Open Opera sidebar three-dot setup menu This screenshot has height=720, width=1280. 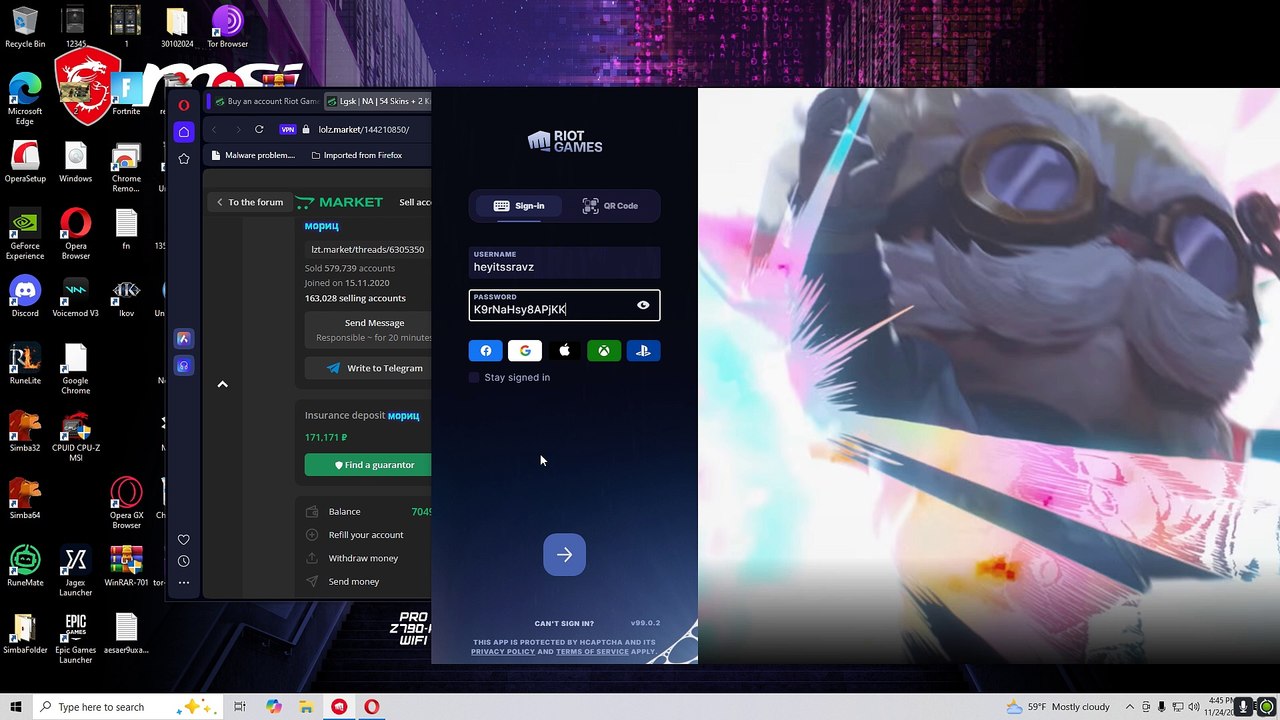(x=184, y=582)
